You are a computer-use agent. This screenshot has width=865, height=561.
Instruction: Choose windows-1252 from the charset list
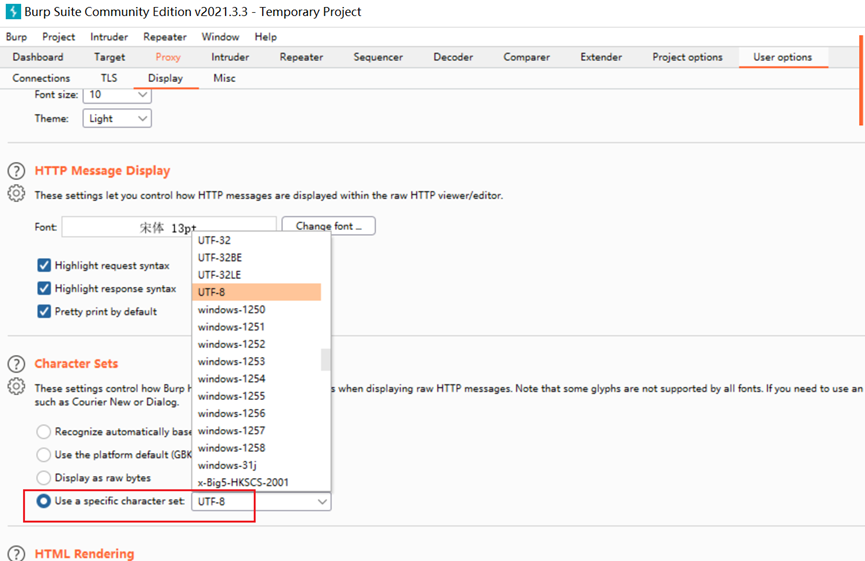pos(257,344)
